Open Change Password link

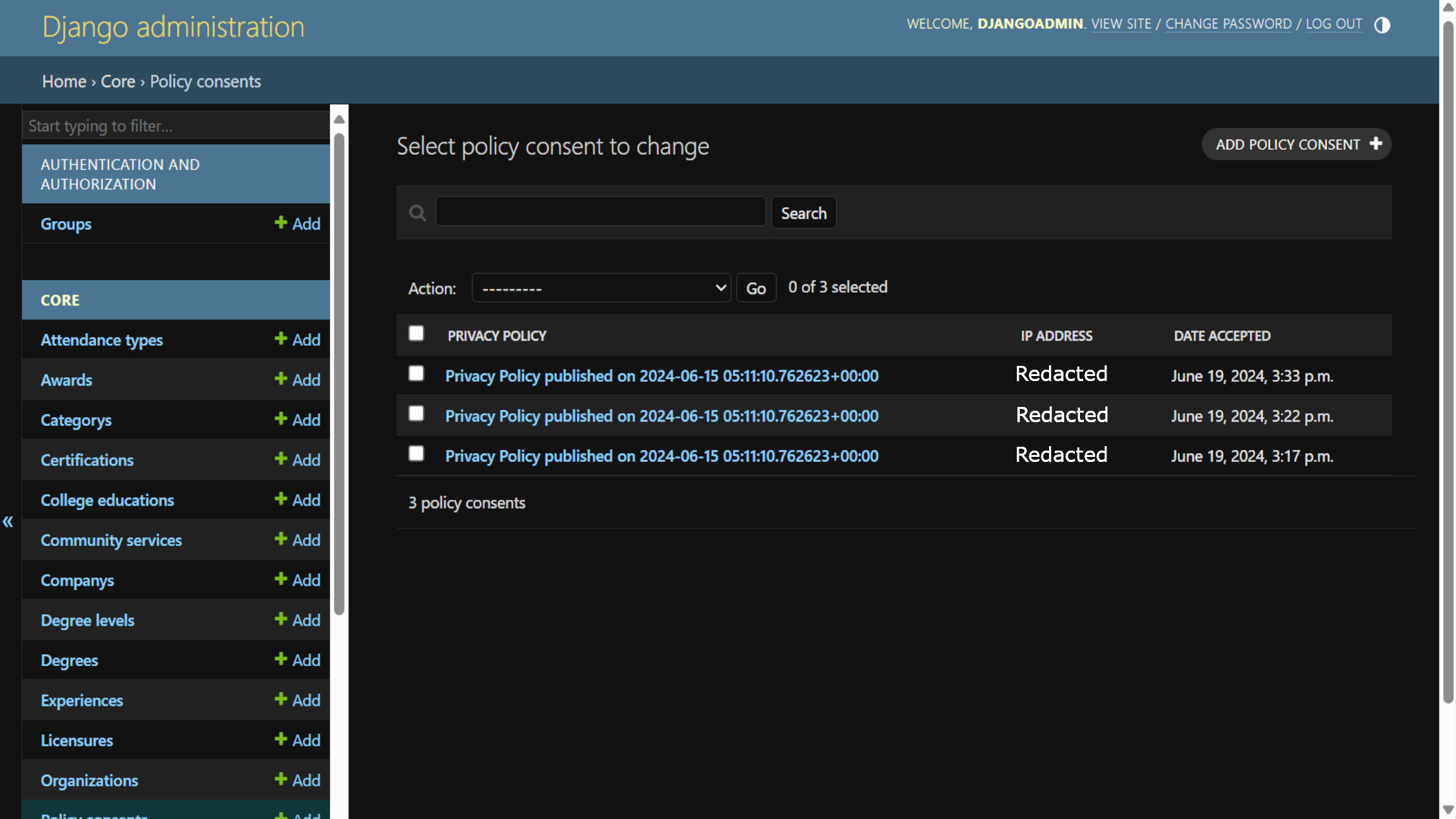pyautogui.click(x=1228, y=24)
